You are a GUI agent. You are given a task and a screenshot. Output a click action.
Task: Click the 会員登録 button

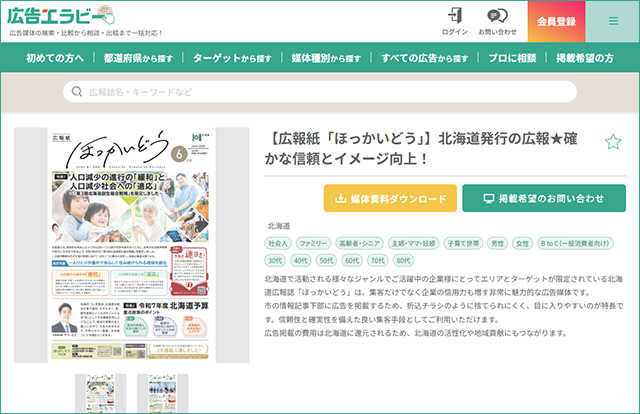pyautogui.click(x=557, y=20)
